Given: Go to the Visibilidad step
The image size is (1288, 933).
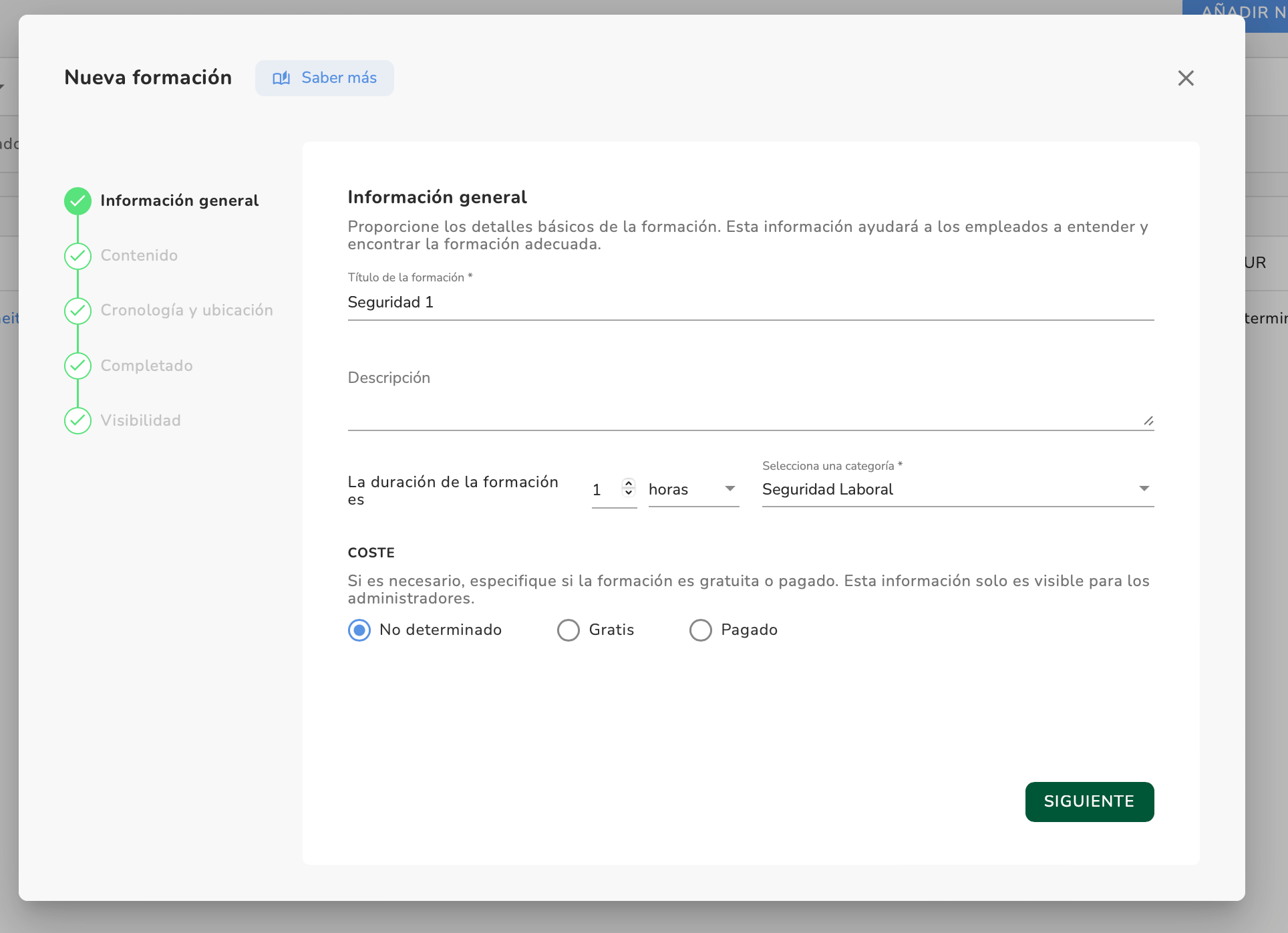Looking at the screenshot, I should (140, 420).
